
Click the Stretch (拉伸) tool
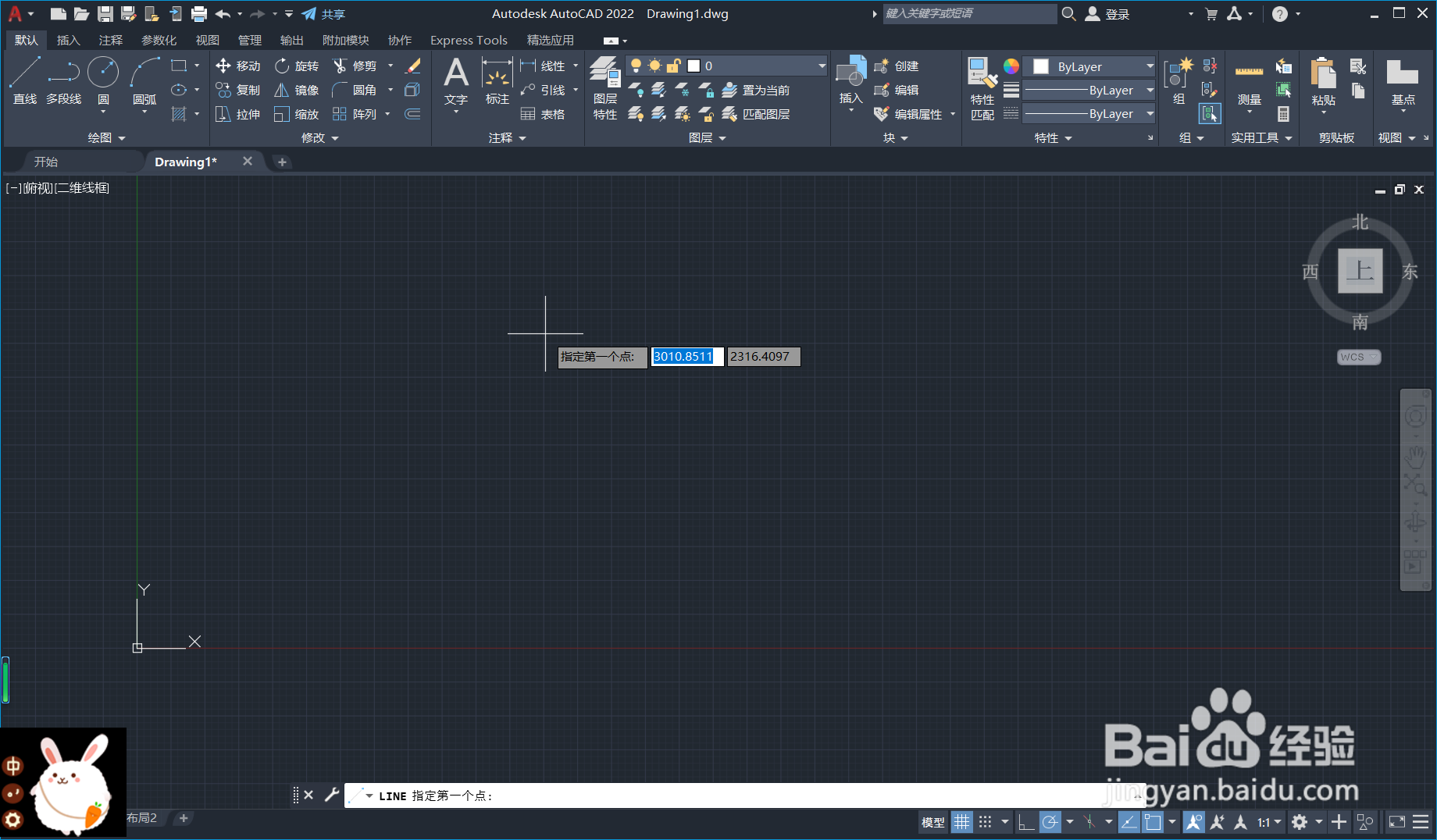tap(238, 115)
